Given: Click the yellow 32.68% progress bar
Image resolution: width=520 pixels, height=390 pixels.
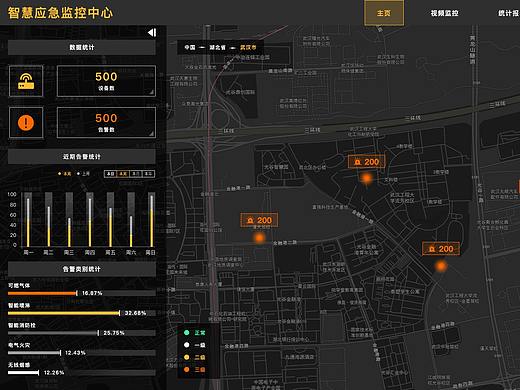Looking at the screenshot, I should tap(82, 313).
